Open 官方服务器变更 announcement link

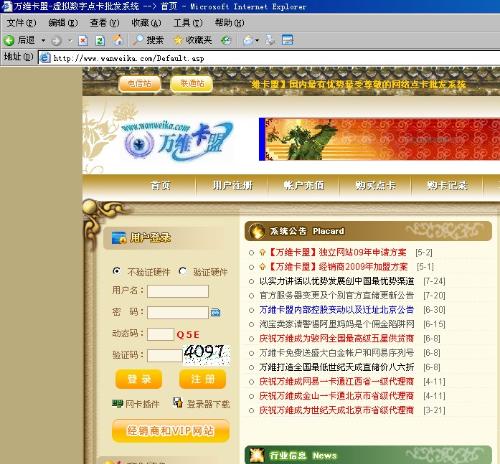[337, 295]
